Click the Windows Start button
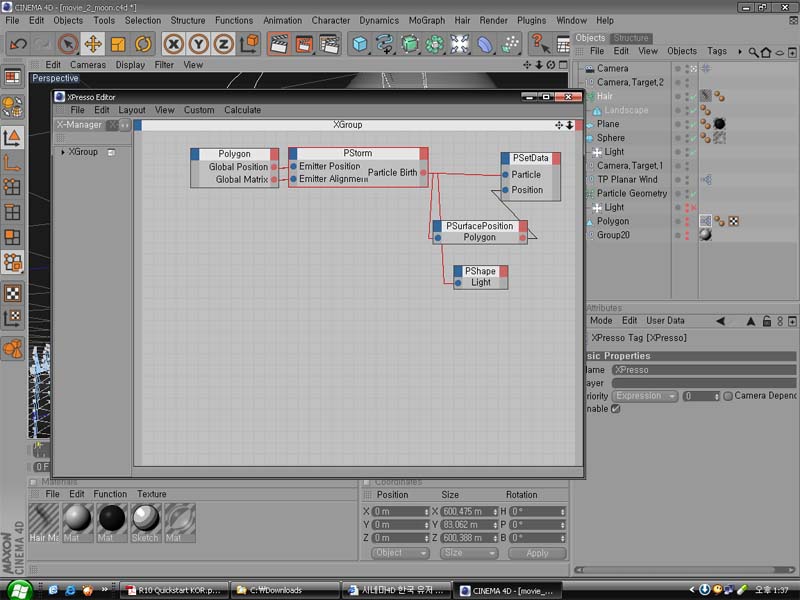 [19, 590]
